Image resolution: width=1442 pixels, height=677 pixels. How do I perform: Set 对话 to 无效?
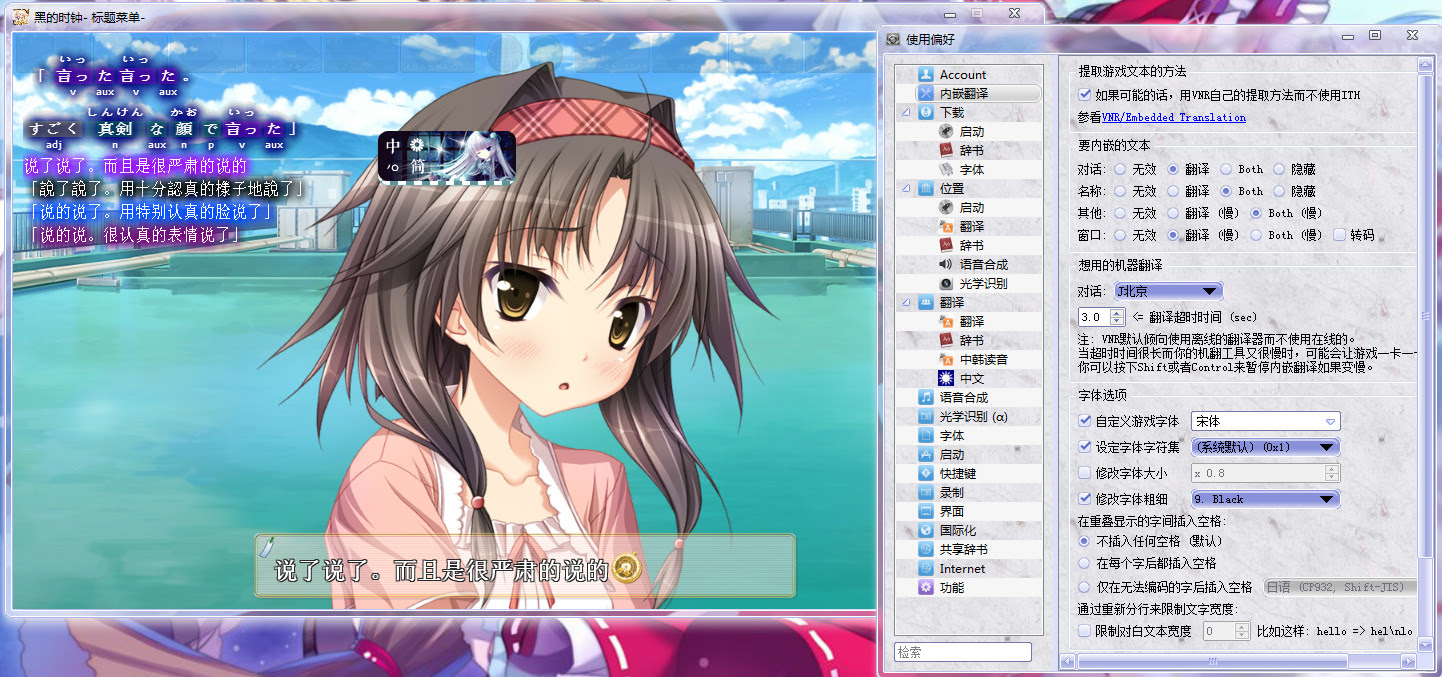1120,169
